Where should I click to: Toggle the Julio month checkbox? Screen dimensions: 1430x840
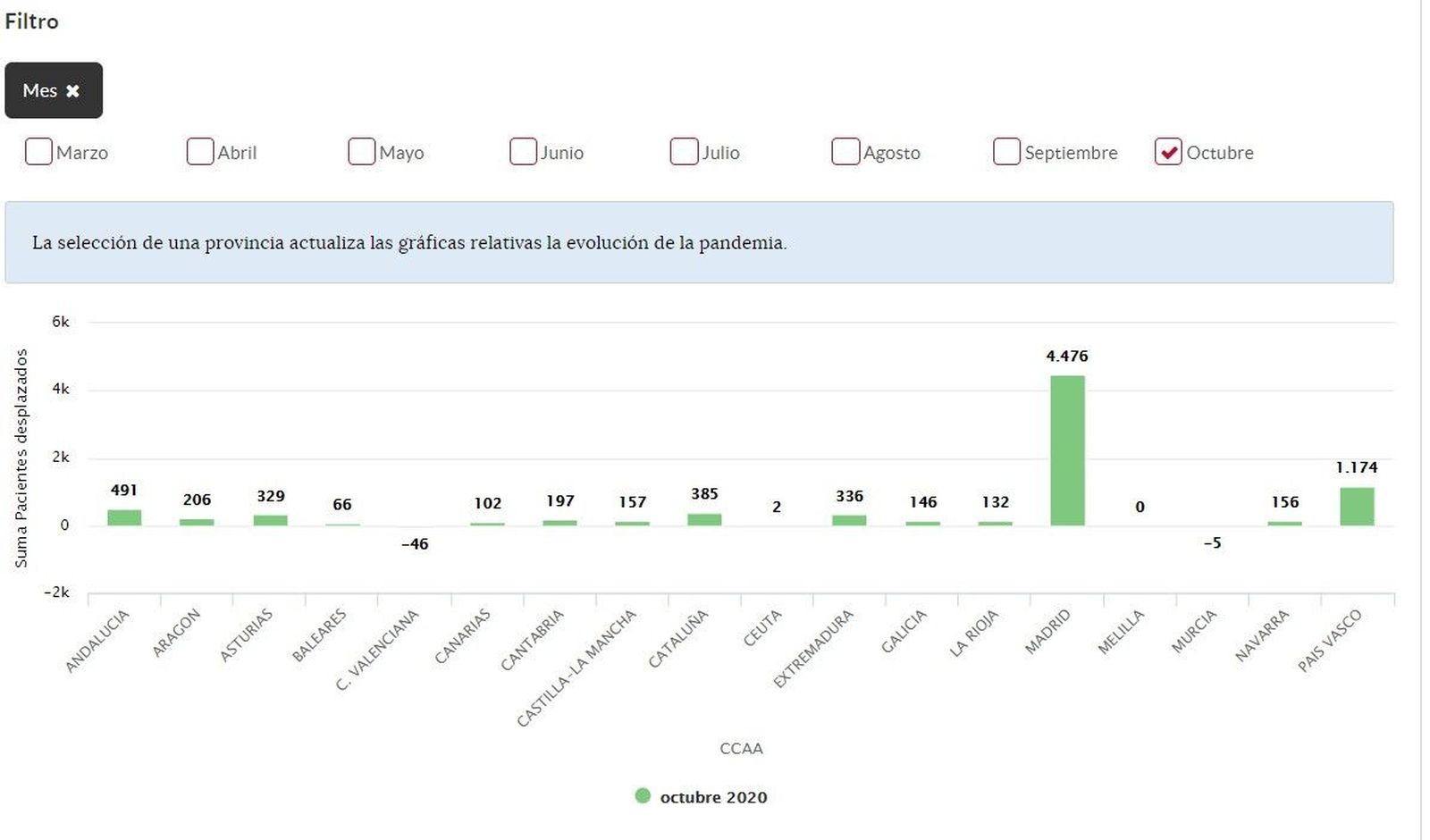pyautogui.click(x=684, y=152)
